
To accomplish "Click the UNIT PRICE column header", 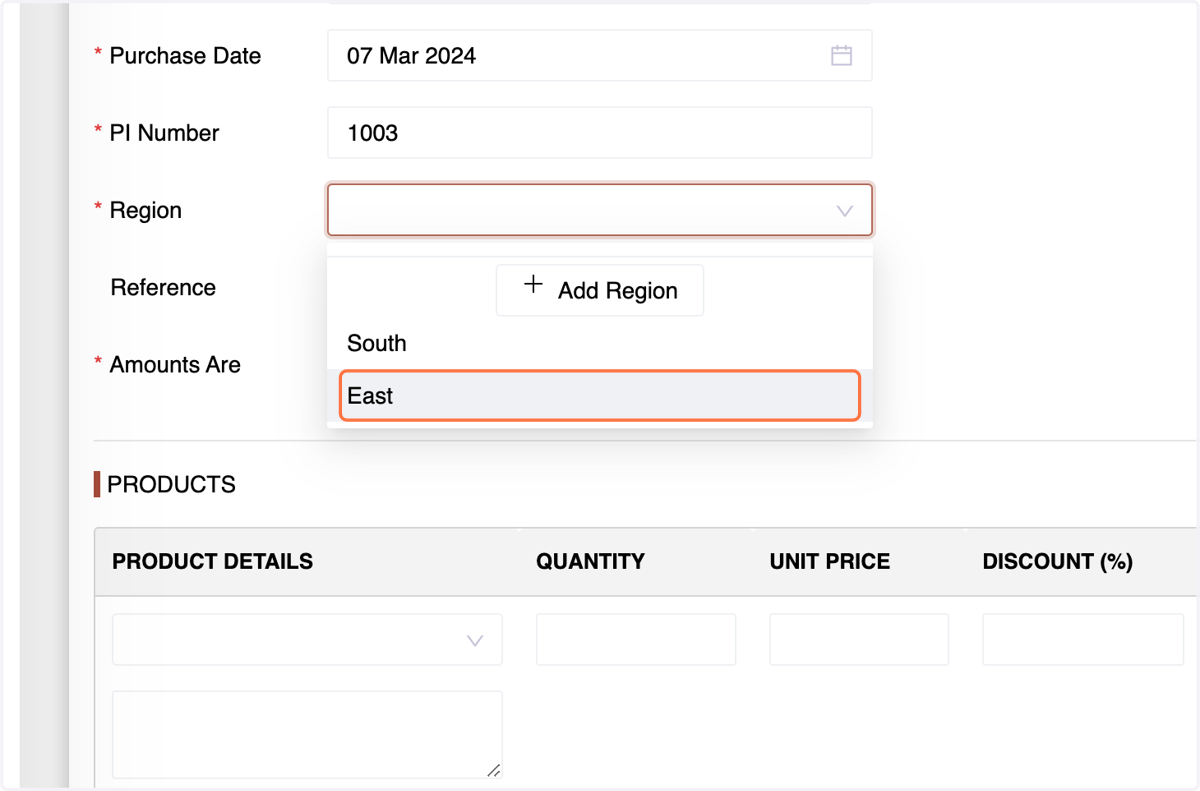I will (830, 562).
